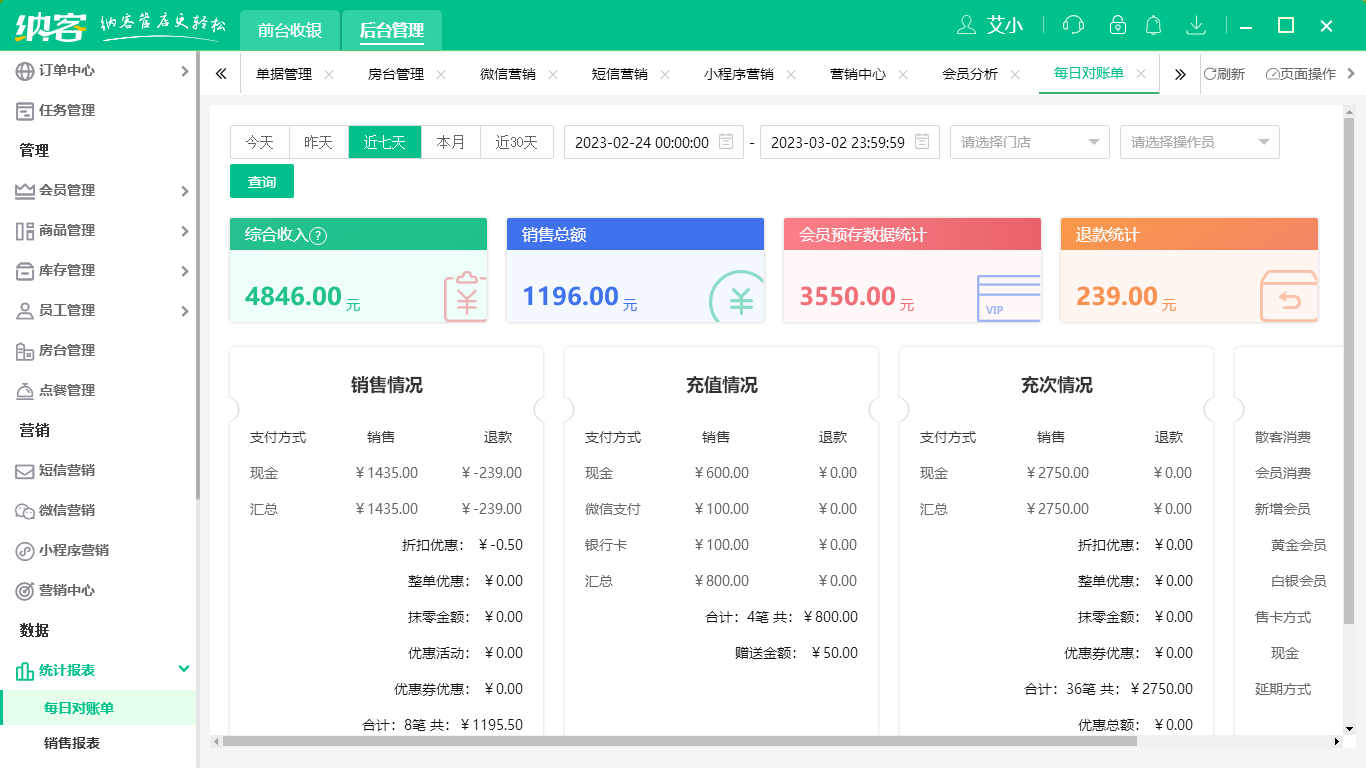Click 刷新 to refresh the page
1366x768 pixels.
(x=1228, y=73)
